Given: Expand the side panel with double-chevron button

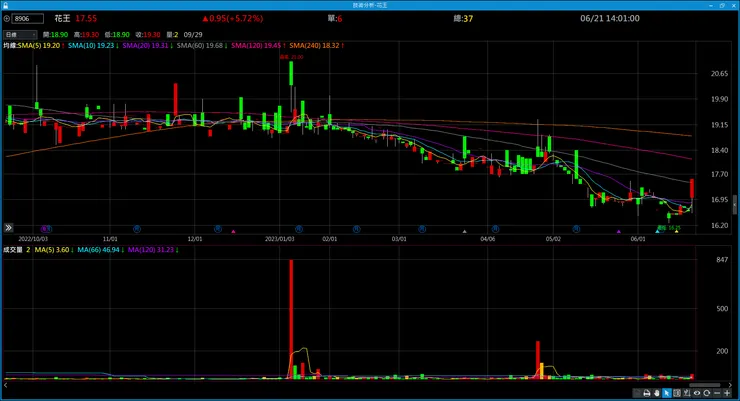Looking at the screenshot, I should 8,228.
